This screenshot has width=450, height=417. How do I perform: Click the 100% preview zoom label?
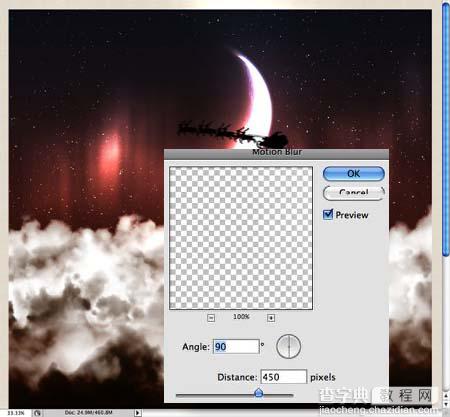tap(241, 316)
